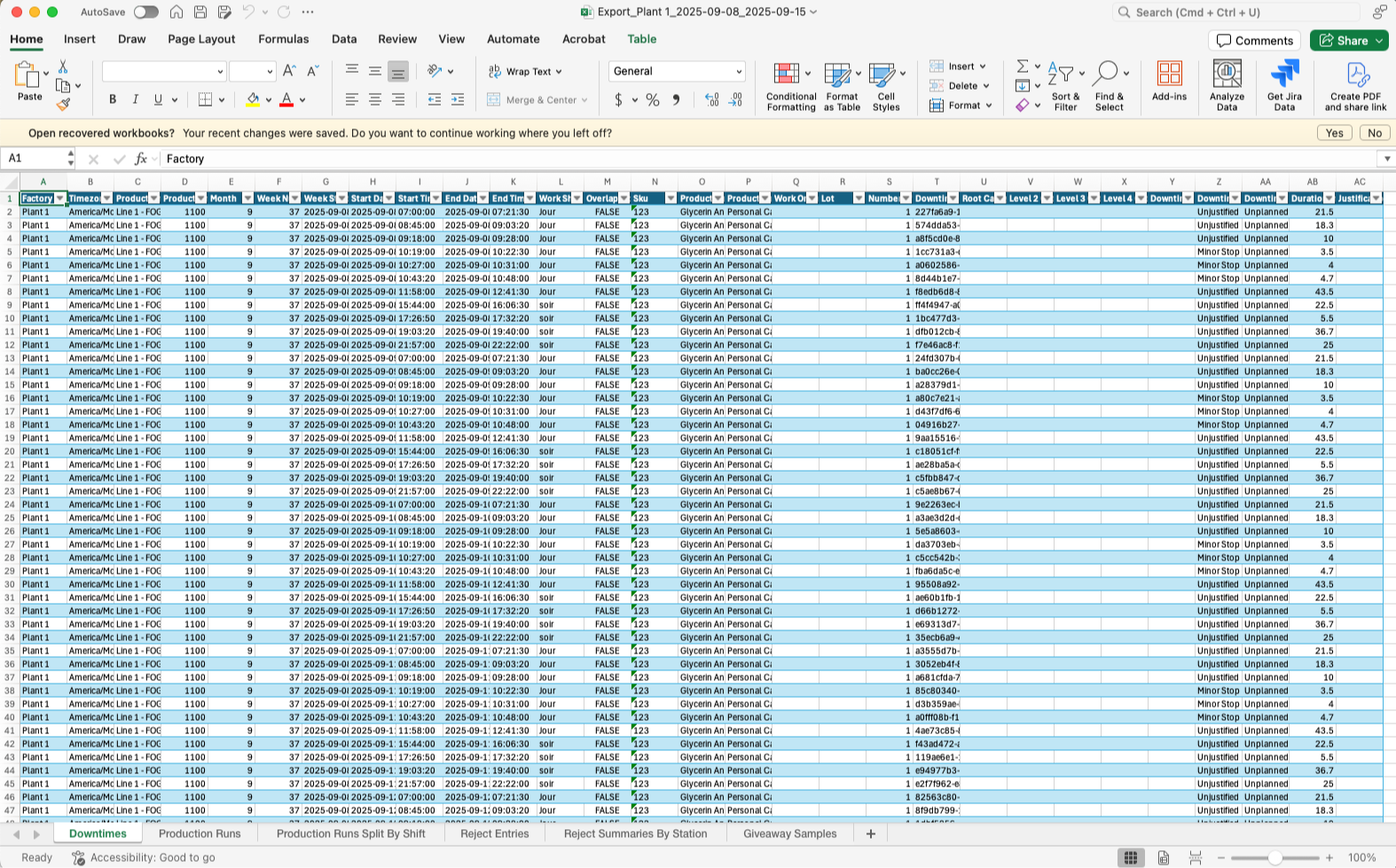Toggle Bold formatting
Image resolution: width=1396 pixels, height=868 pixels.
pyautogui.click(x=113, y=100)
